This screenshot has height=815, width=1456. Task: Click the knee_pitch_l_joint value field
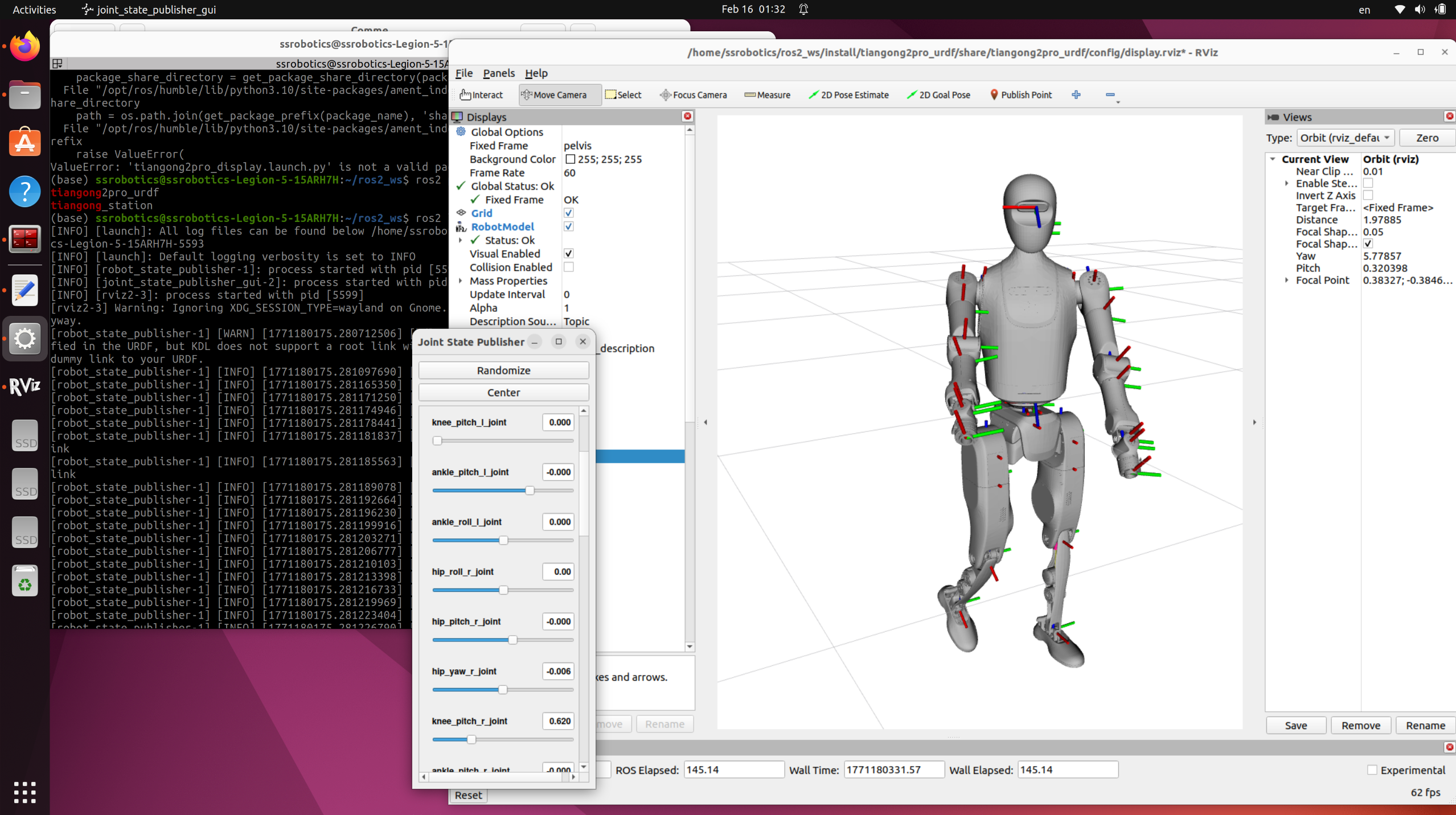(x=558, y=422)
